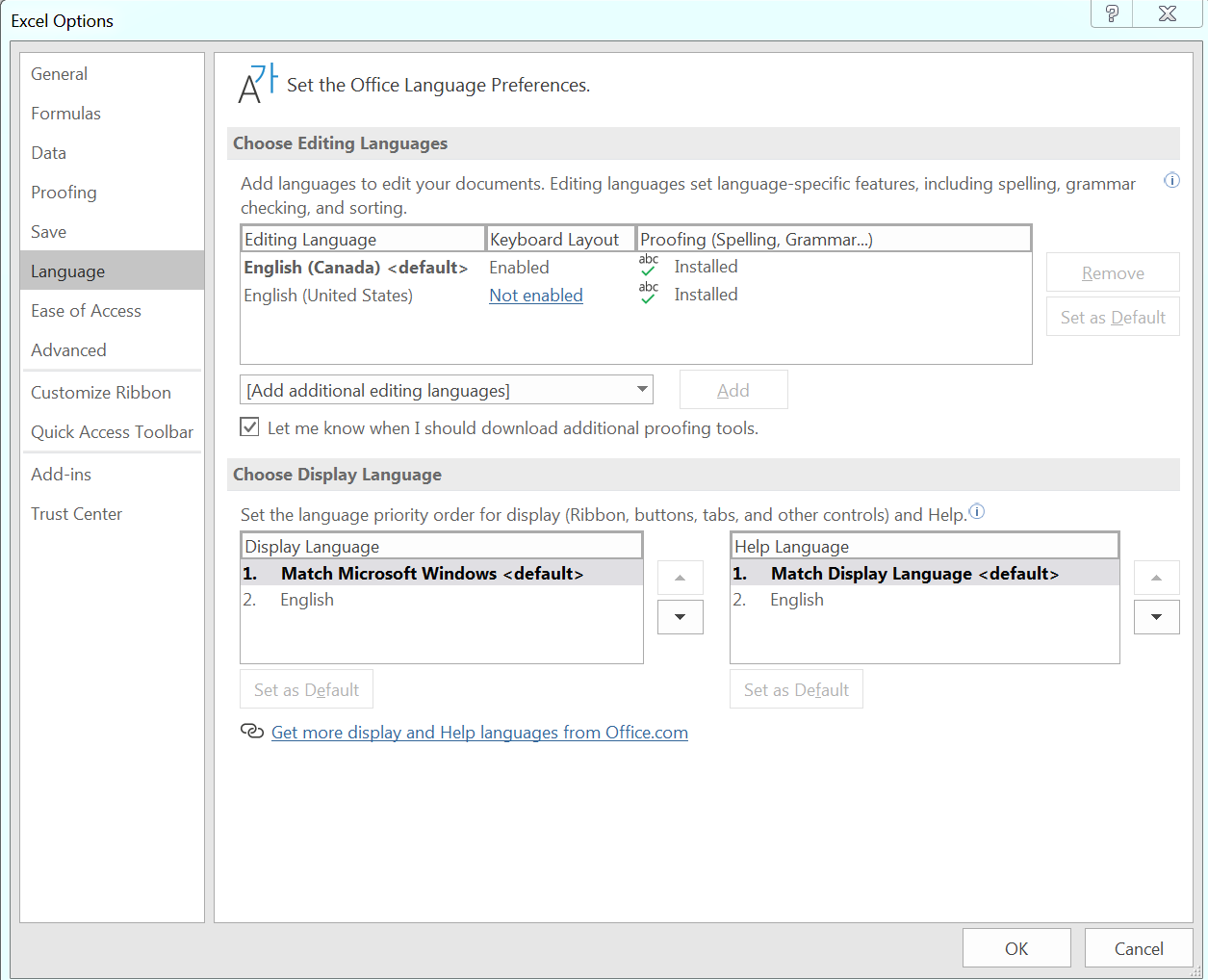Viewport: 1208px width, 980px height.
Task: Select 'English' in Display Language list
Action: pyautogui.click(x=442, y=600)
